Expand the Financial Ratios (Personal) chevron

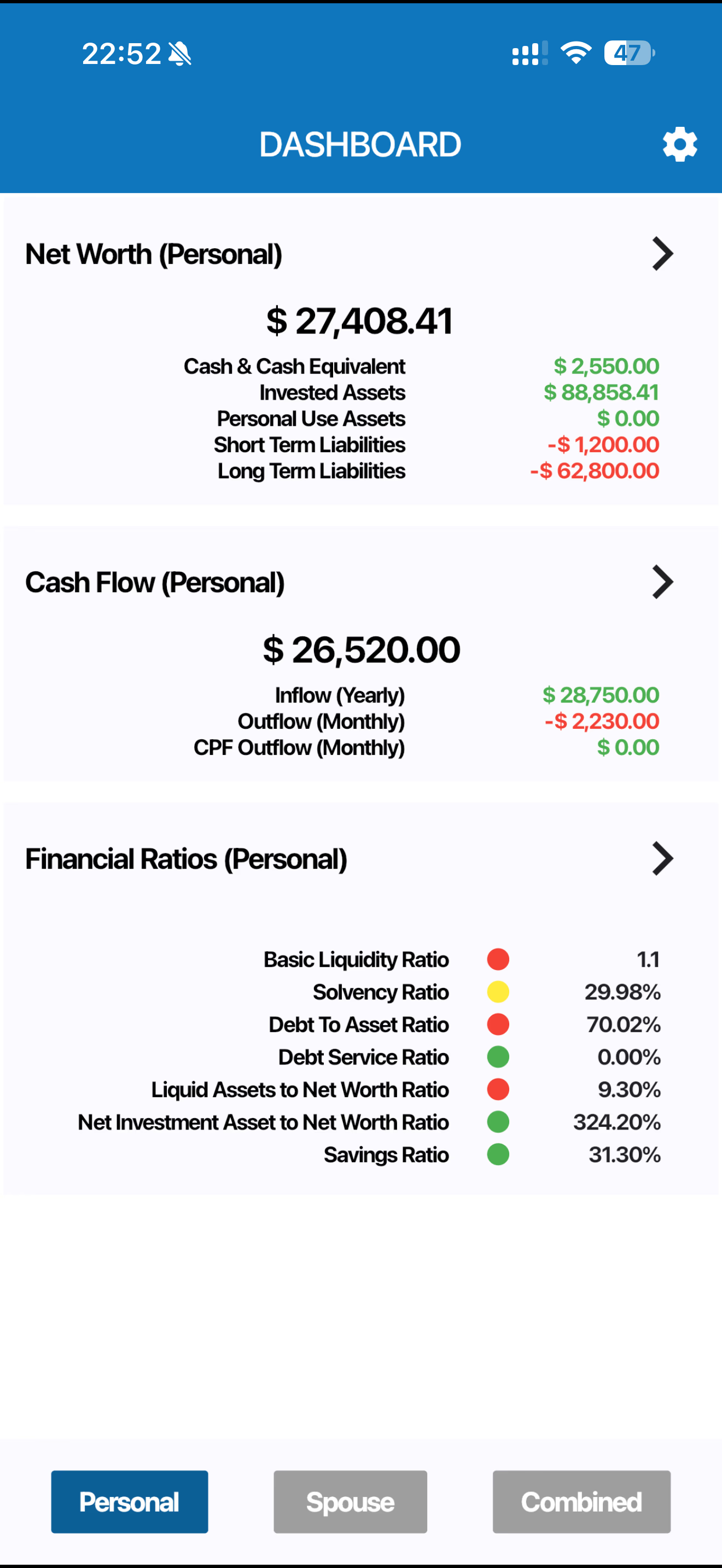pos(662,859)
